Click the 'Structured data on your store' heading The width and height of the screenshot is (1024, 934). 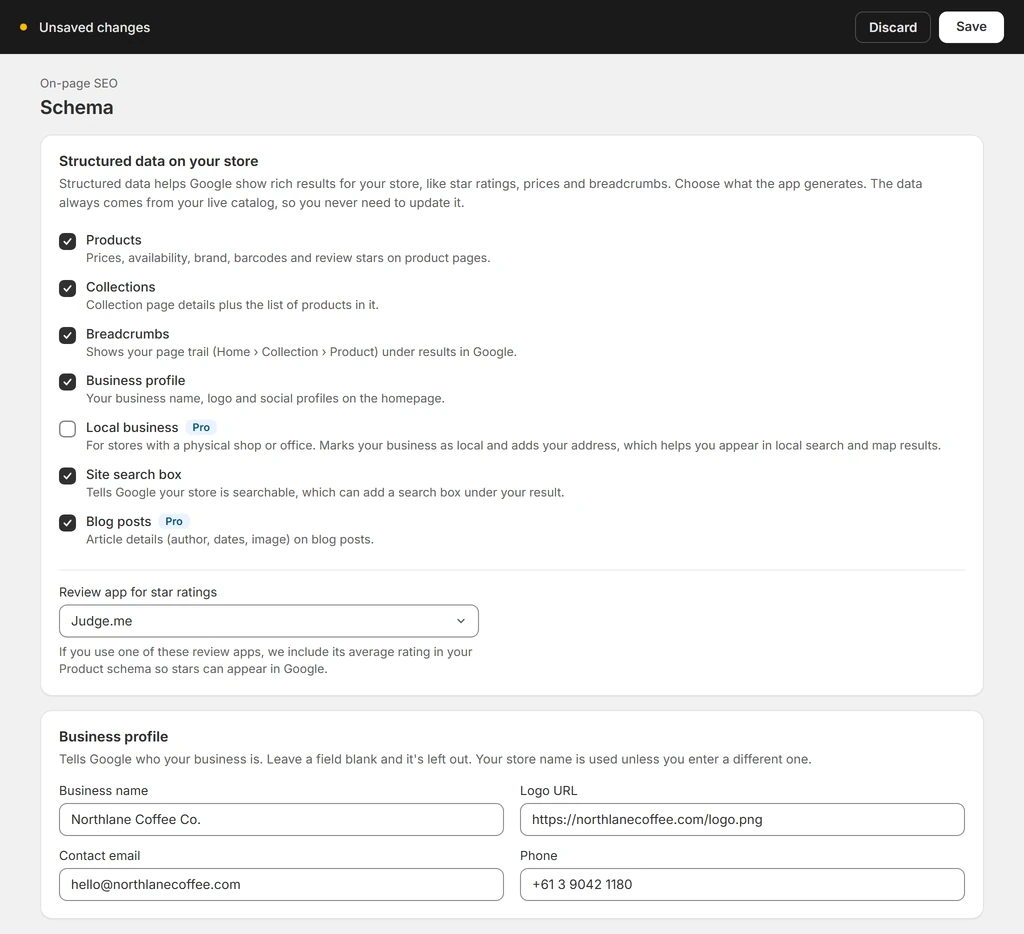point(159,161)
